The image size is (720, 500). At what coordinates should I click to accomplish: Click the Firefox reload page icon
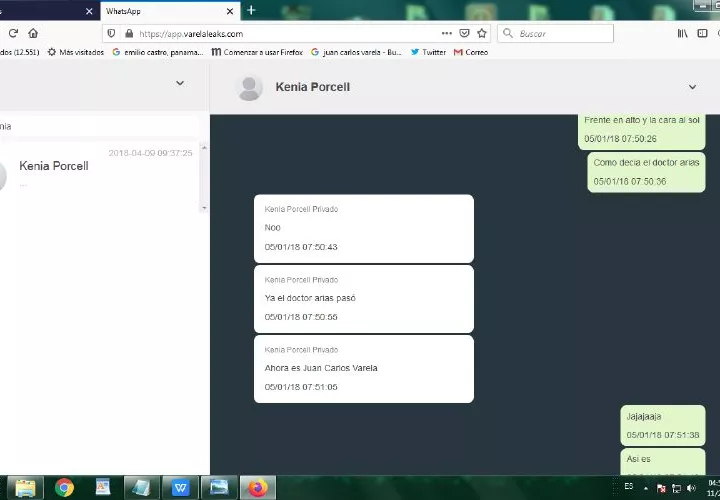[13, 33]
